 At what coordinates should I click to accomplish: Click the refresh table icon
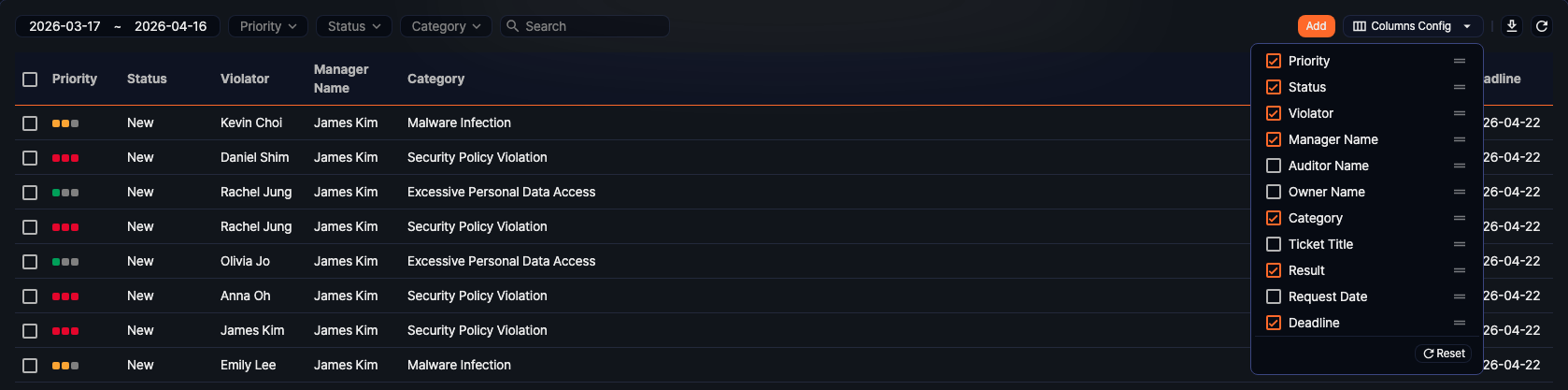pos(1542,26)
